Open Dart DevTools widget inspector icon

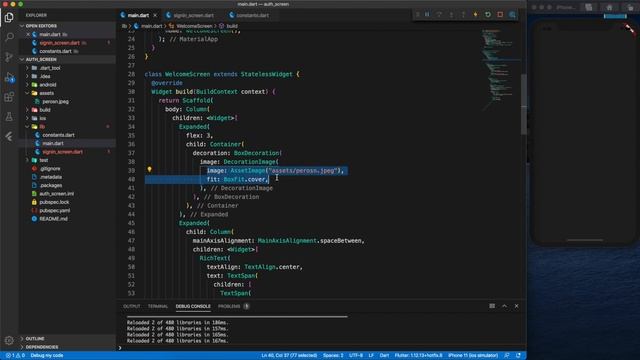pos(512,15)
